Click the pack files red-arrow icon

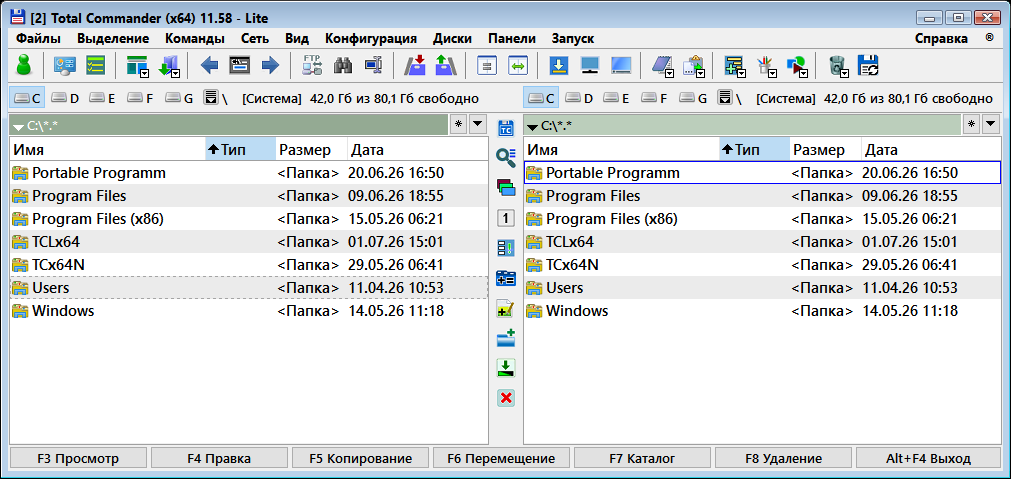(415, 65)
